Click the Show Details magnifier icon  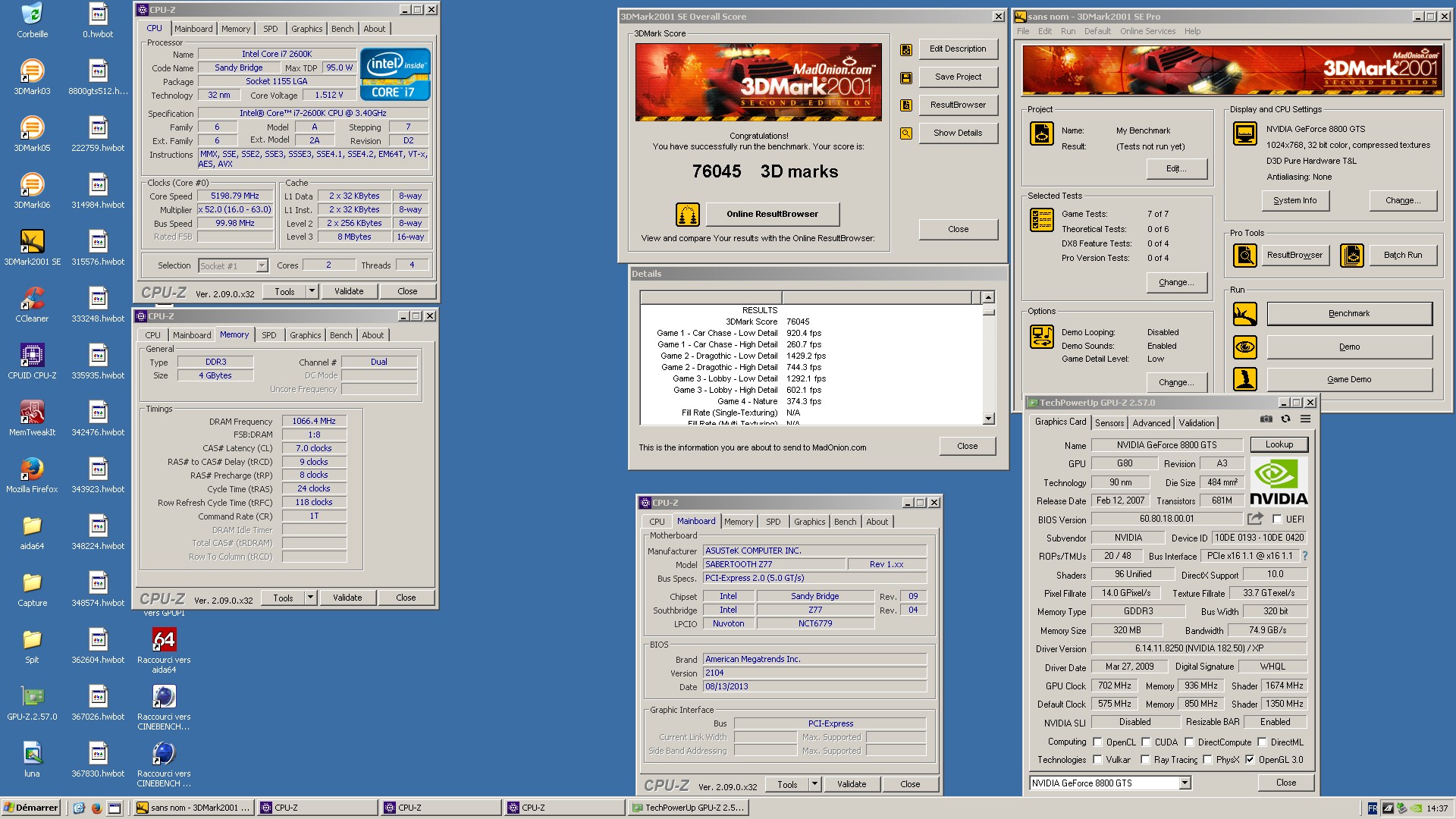coord(905,133)
